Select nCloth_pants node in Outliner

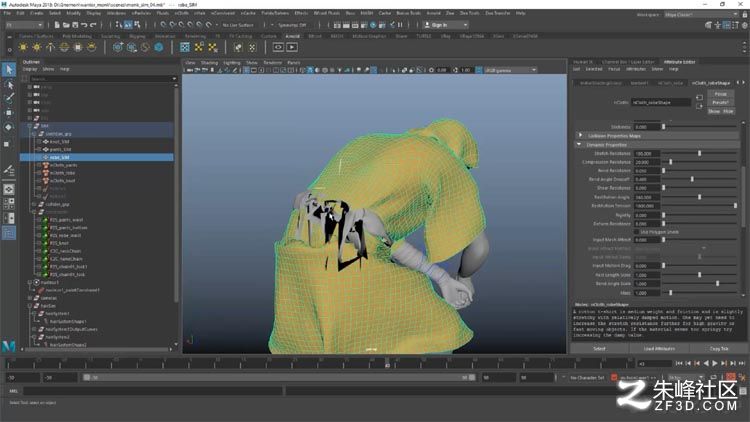(x=63, y=165)
